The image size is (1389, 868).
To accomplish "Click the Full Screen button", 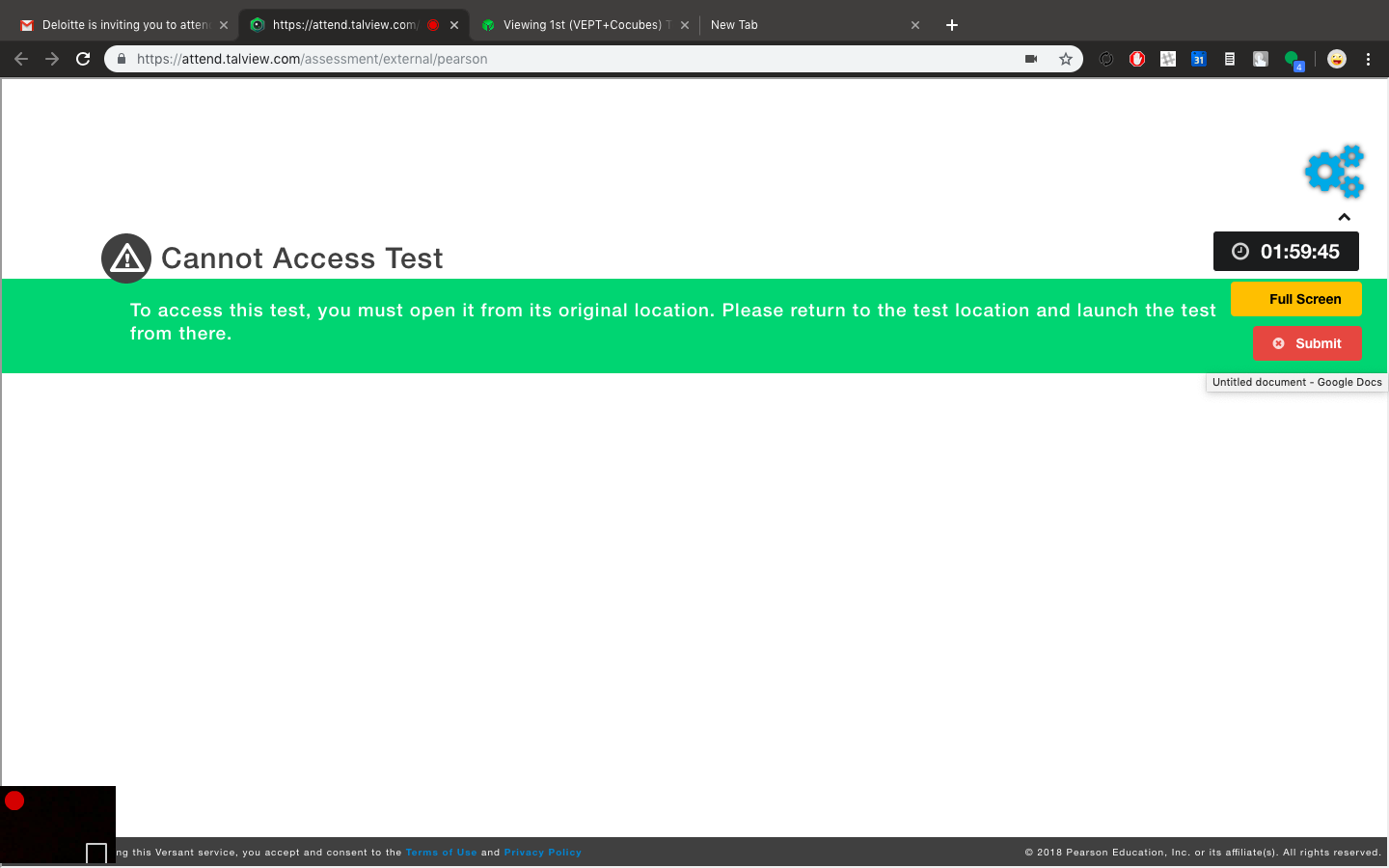I will pyautogui.click(x=1296, y=299).
